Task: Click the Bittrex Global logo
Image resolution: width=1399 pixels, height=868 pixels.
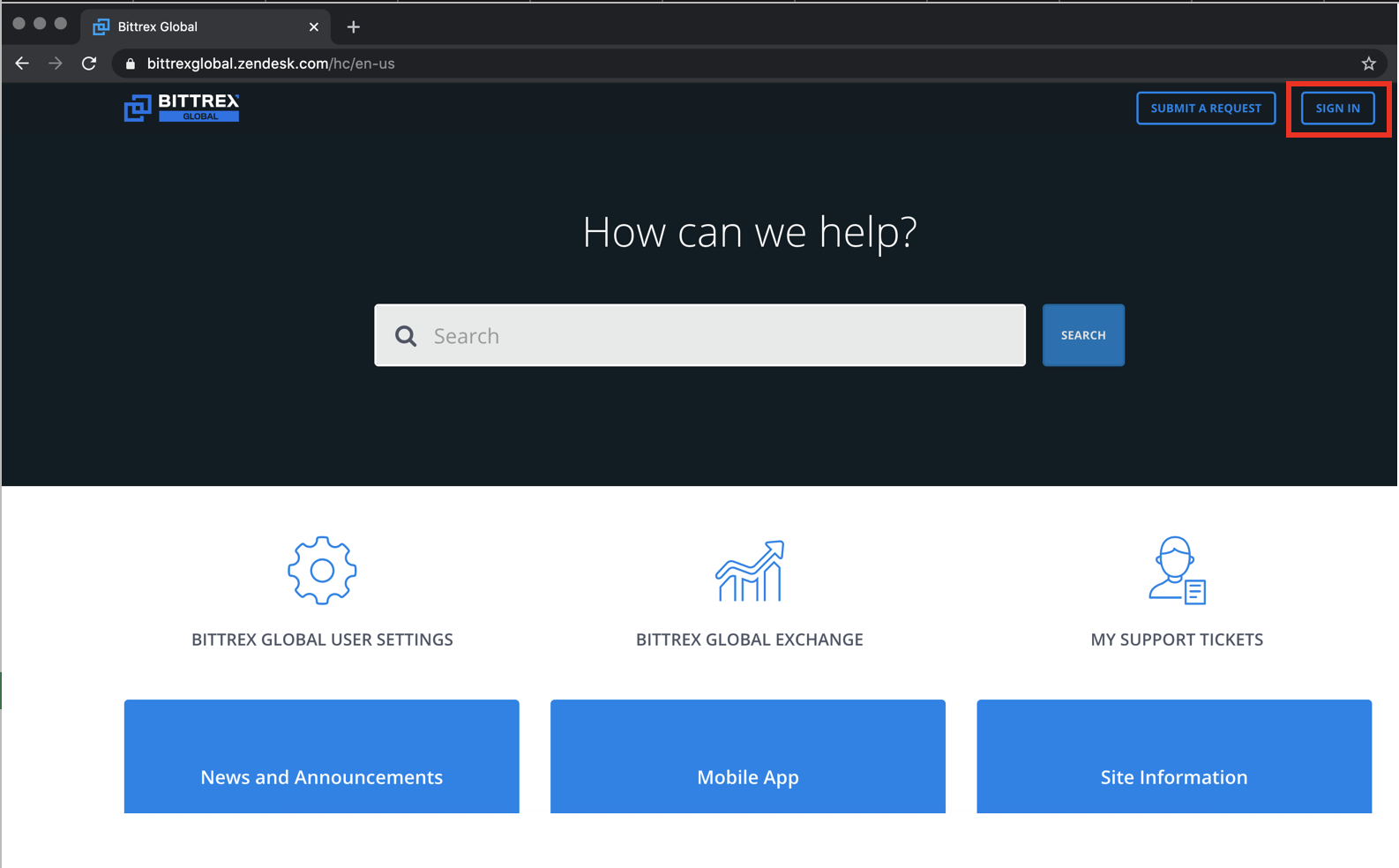Action: click(x=182, y=108)
